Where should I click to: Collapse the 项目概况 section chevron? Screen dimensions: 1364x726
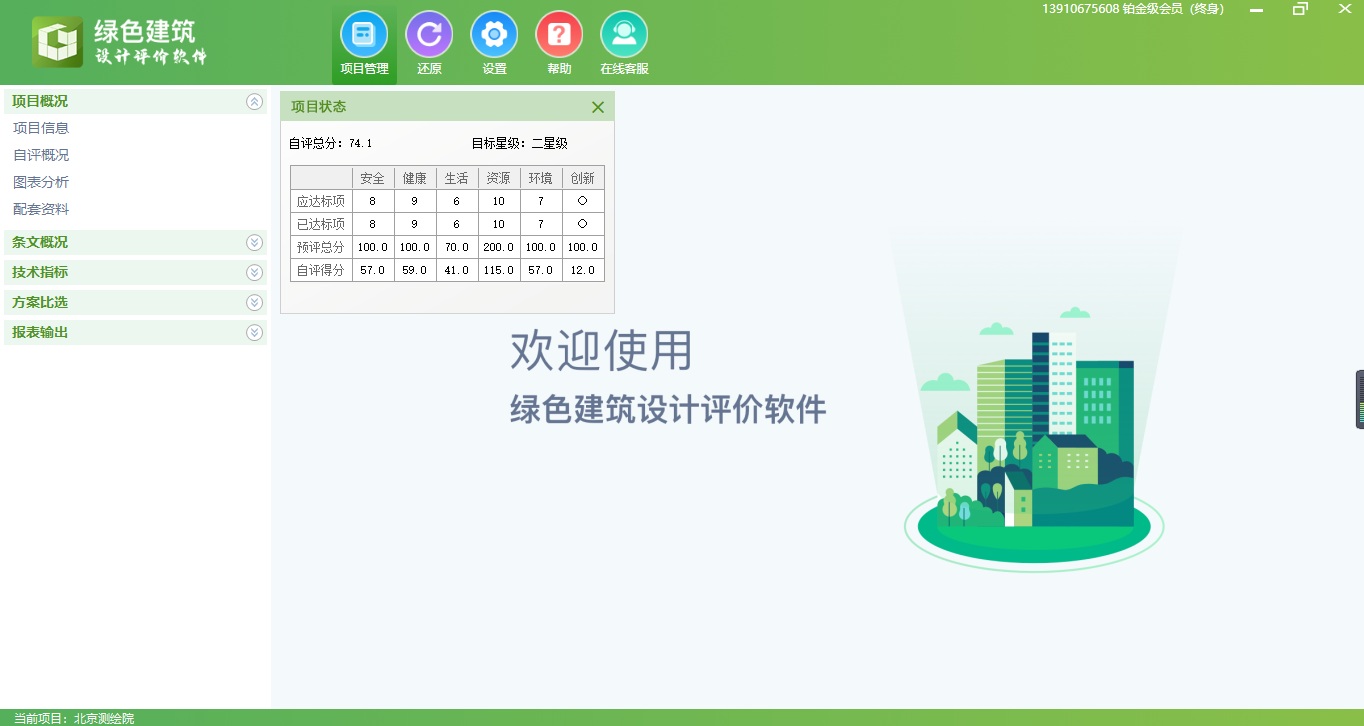click(x=254, y=101)
